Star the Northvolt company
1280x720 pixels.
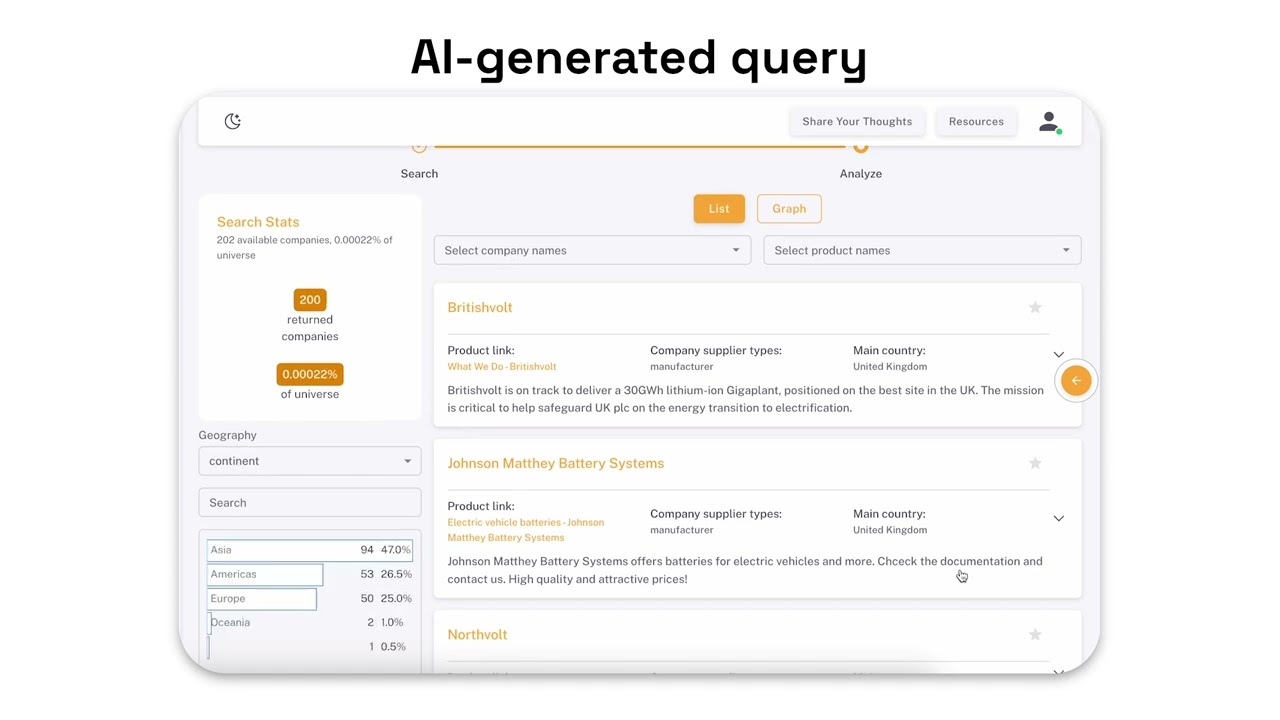tap(1035, 634)
